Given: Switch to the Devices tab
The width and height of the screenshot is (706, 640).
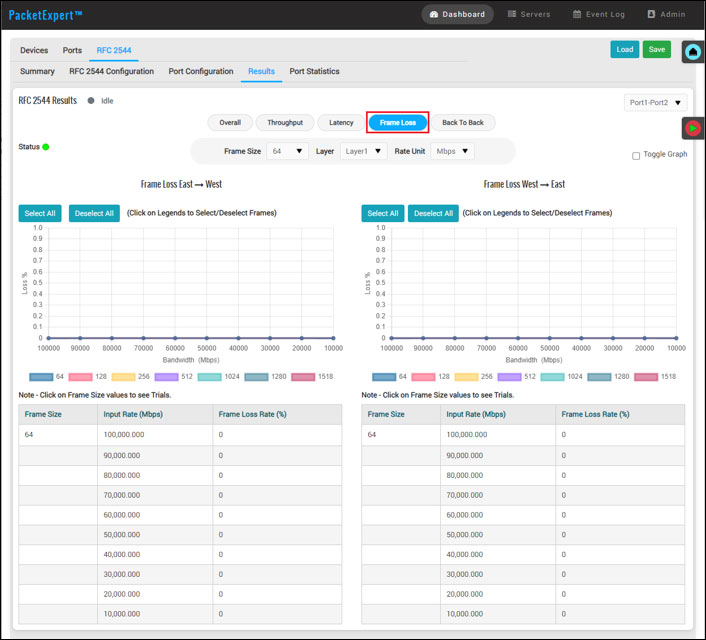Looking at the screenshot, I should pyautogui.click(x=34, y=50).
